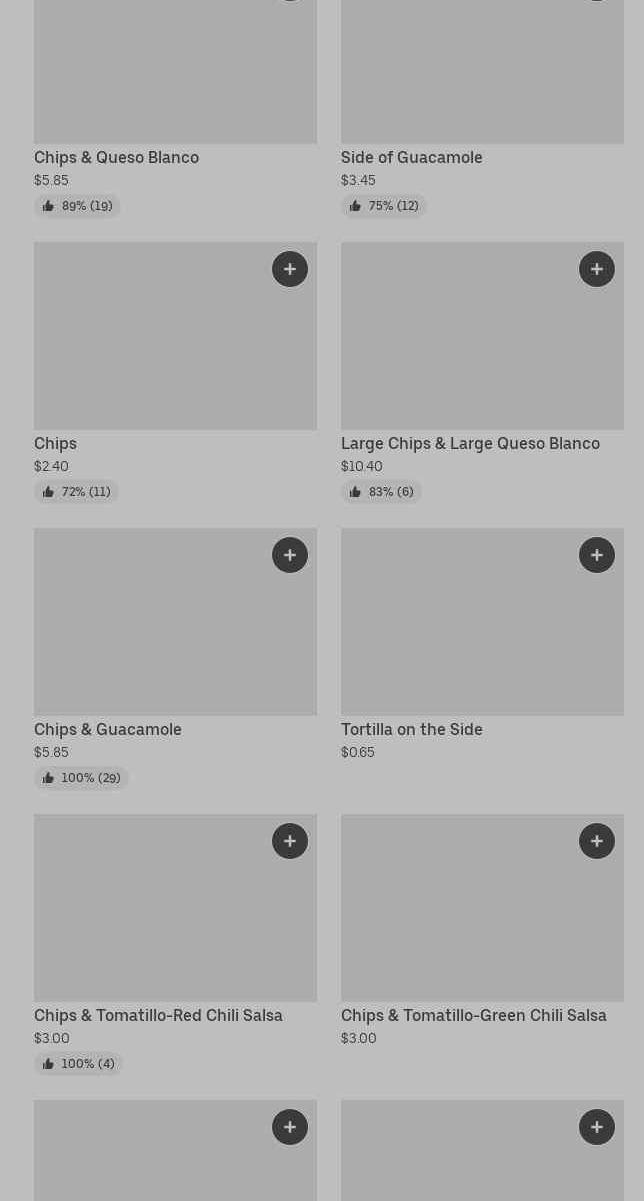Screen dimensions: 644x1201
Task: Add plain Chips using its plus button
Action: [290, 269]
